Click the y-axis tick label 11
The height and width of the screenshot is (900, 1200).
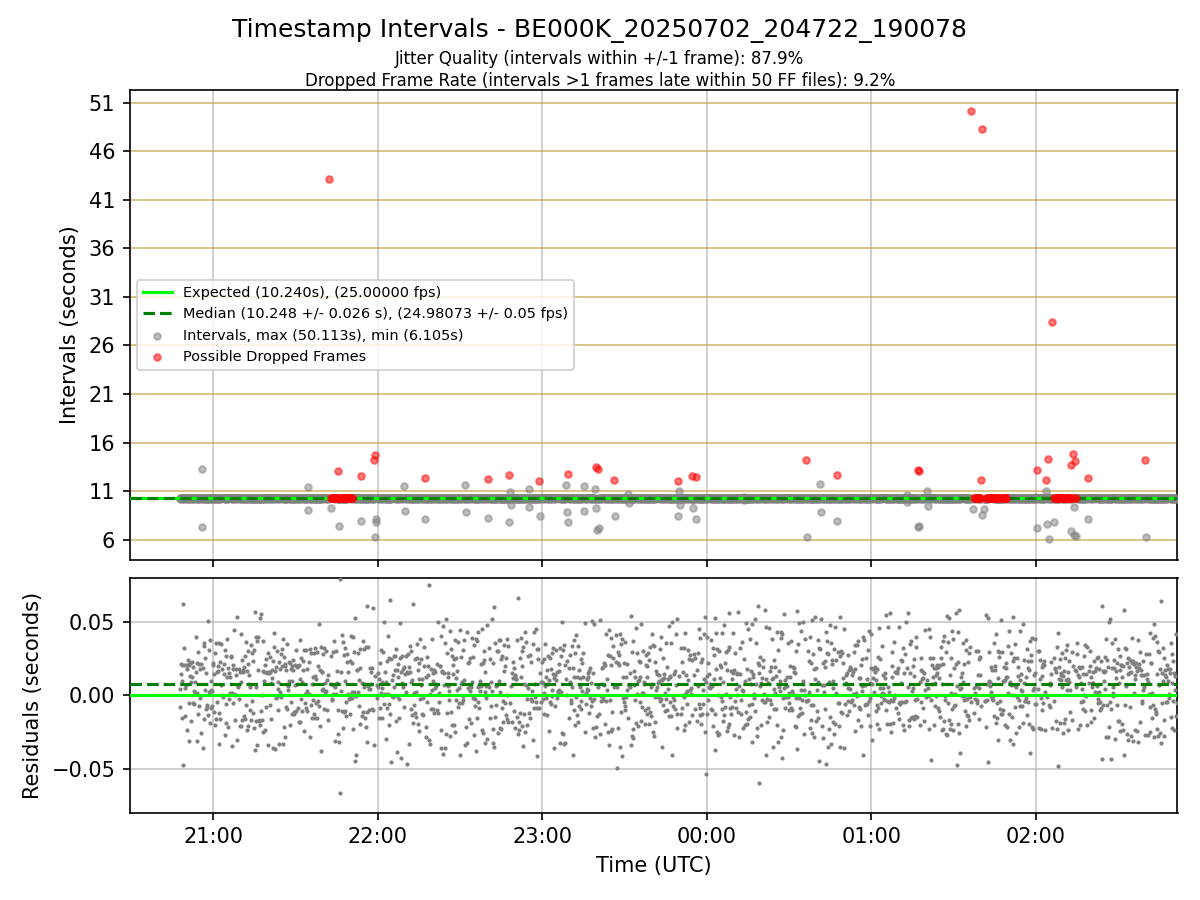click(x=104, y=491)
